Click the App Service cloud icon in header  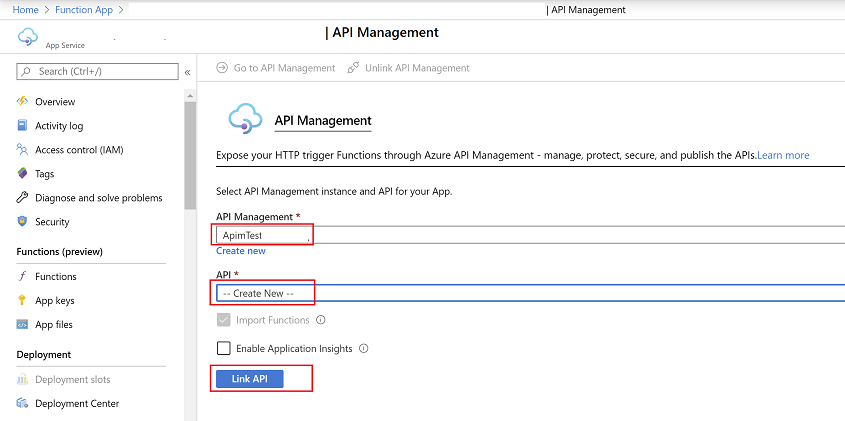pos(27,37)
